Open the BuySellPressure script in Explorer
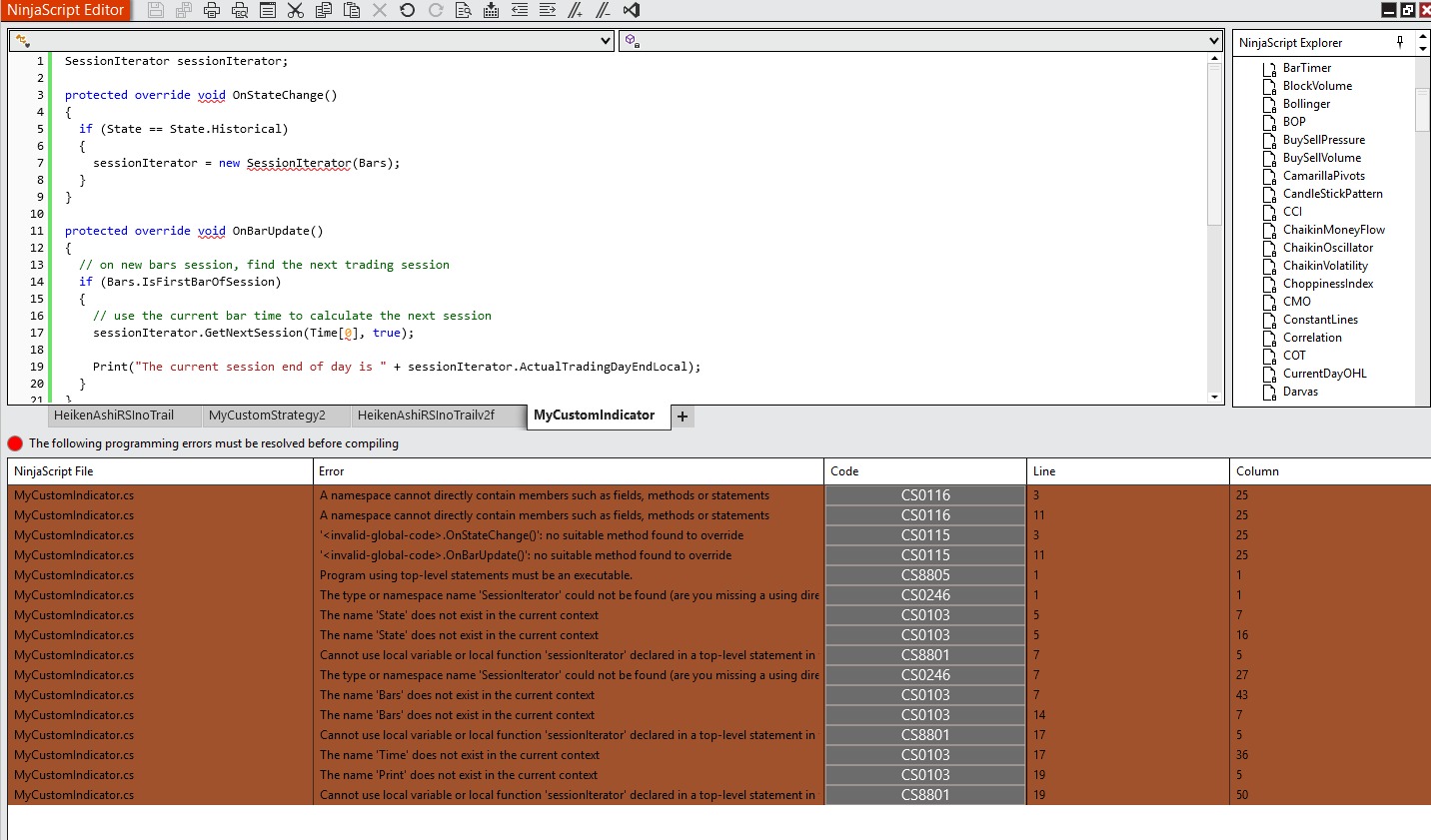The image size is (1431, 840). point(1323,140)
